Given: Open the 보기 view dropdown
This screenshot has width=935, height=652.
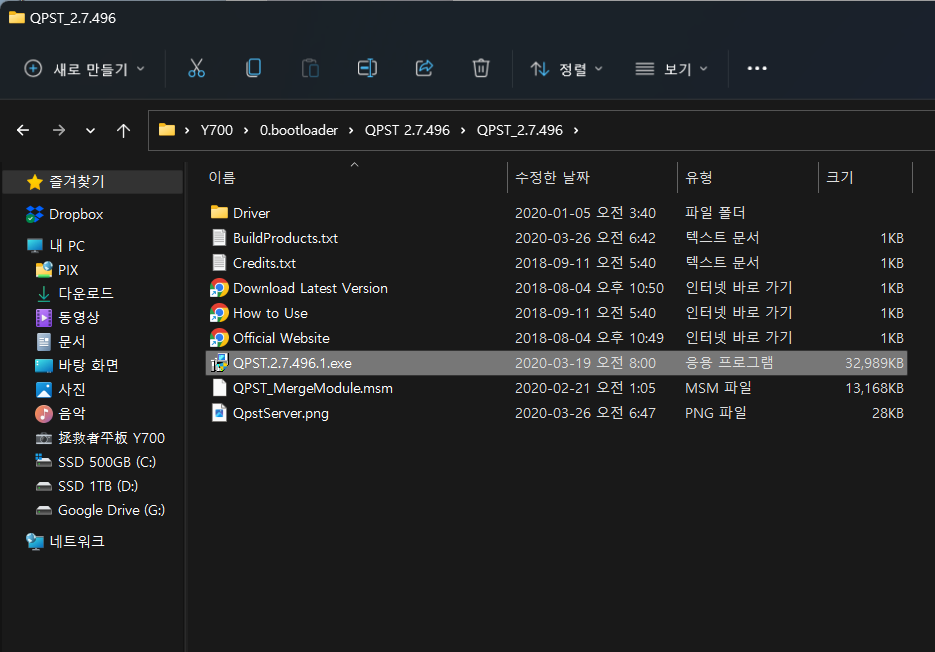Looking at the screenshot, I should pos(671,69).
